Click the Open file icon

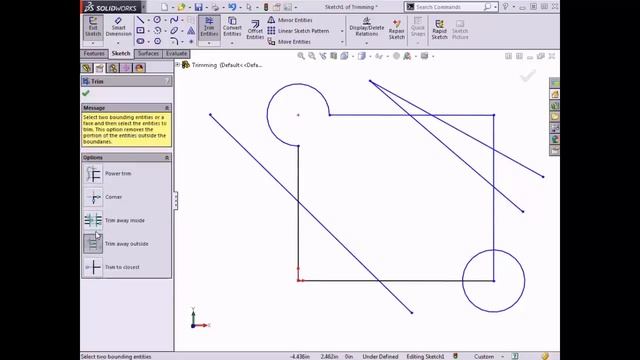pos(181,7)
